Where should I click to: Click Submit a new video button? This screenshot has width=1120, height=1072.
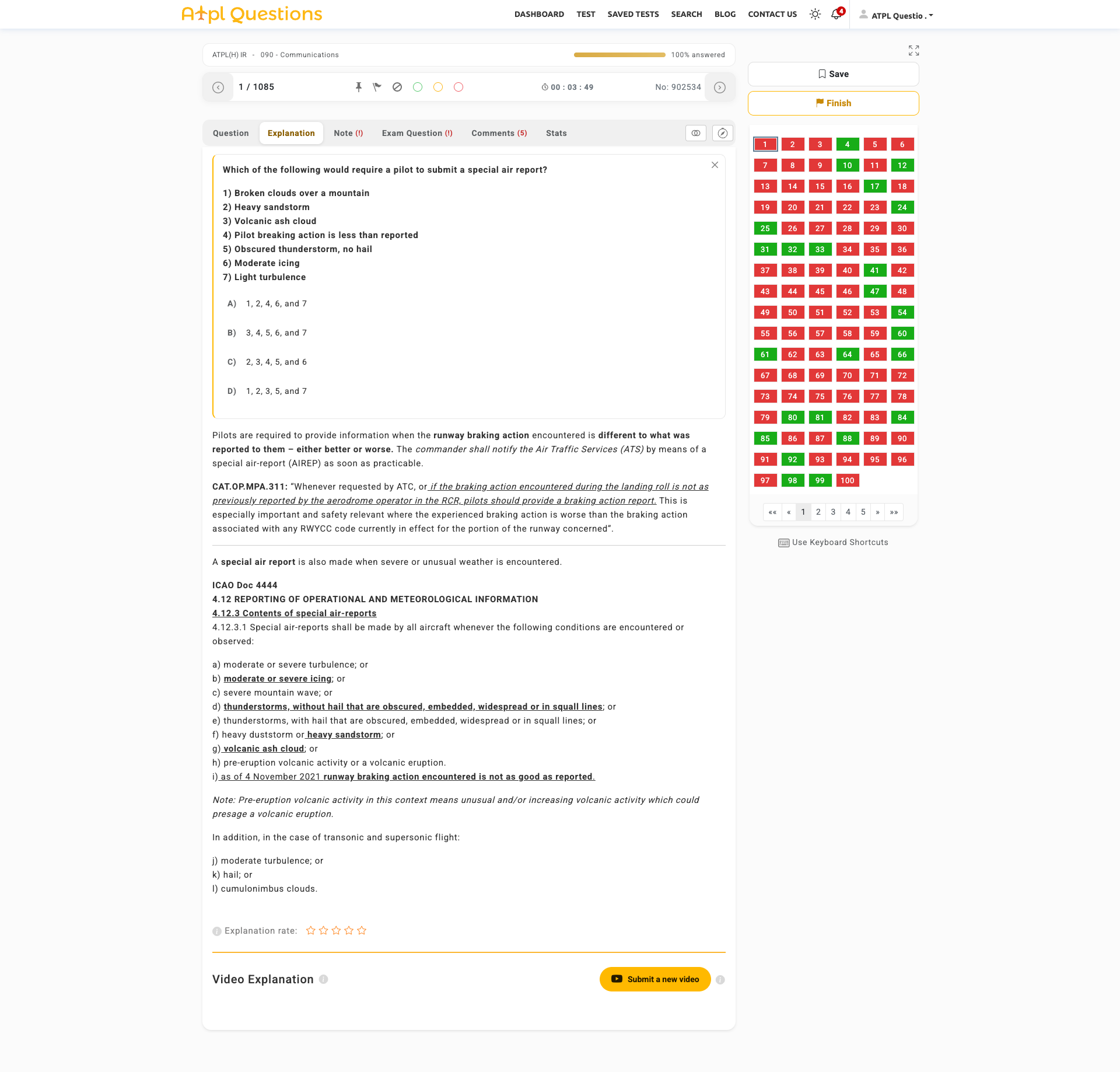pyautogui.click(x=655, y=979)
